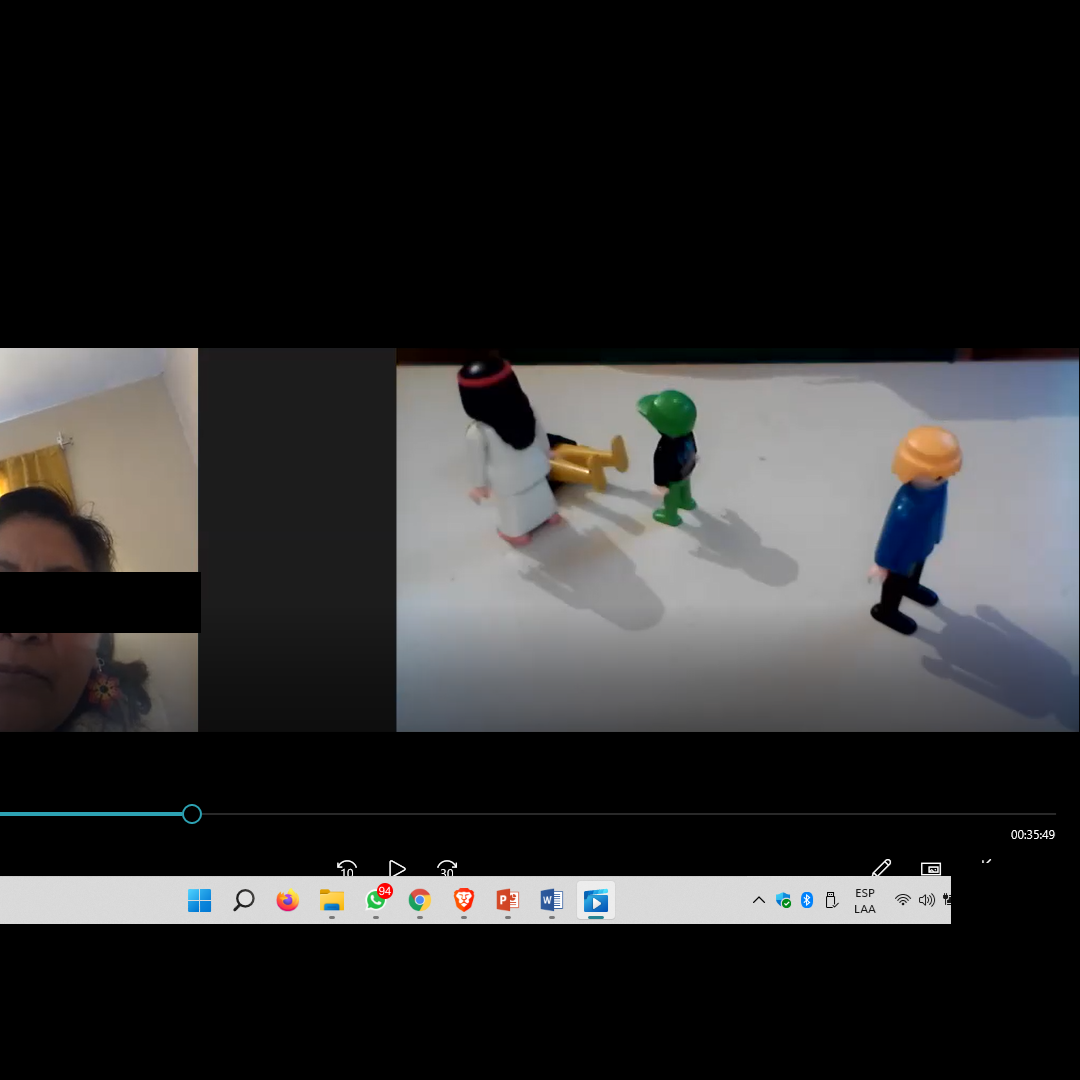The image size is (1080, 1080).
Task: Exit full screen with the arrows icon
Action: pyautogui.click(x=986, y=862)
